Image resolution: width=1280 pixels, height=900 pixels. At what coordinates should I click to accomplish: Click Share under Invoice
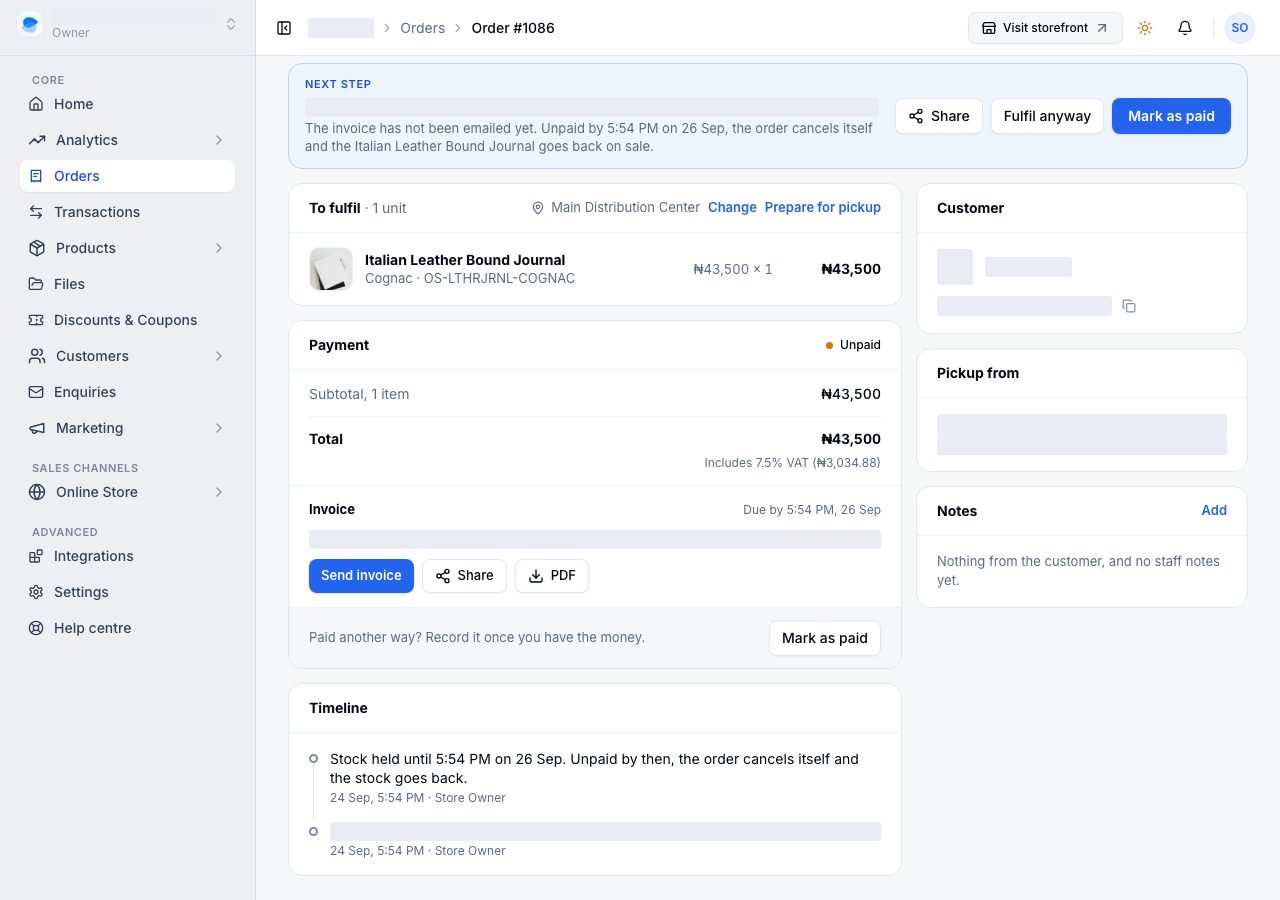pyautogui.click(x=464, y=576)
